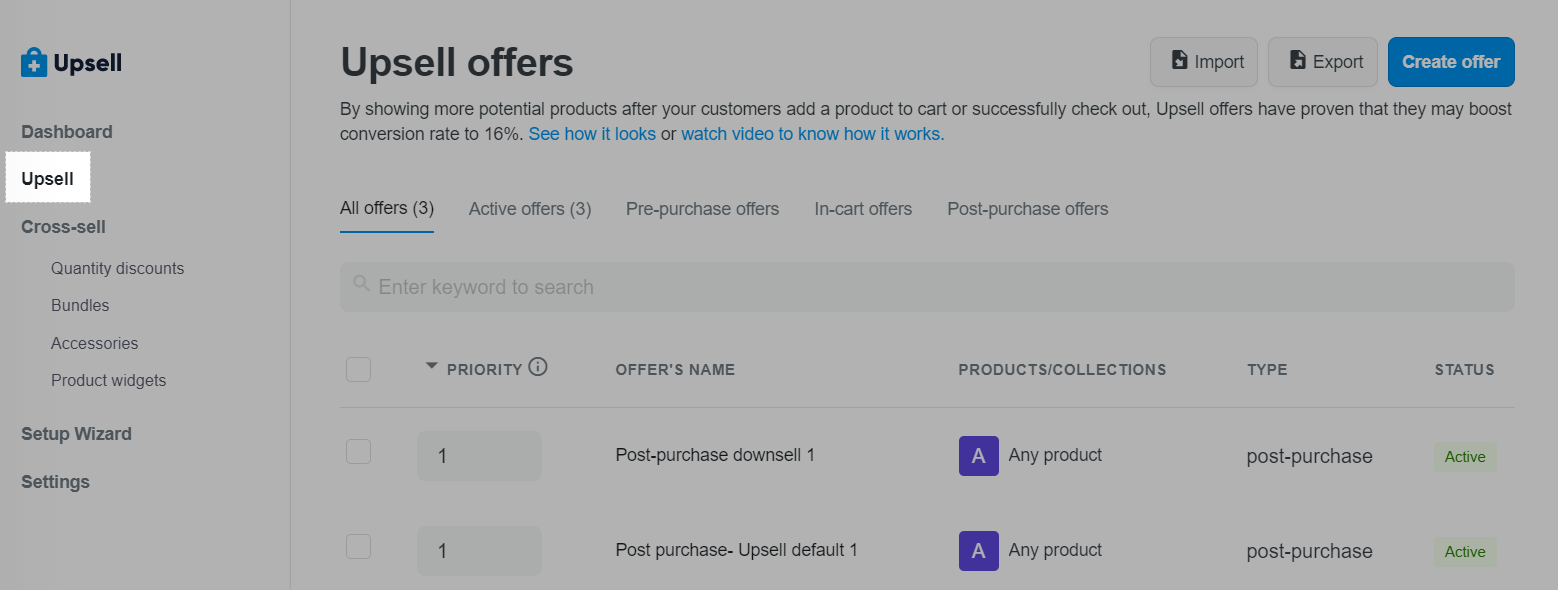Switch to the Active offers tab
This screenshot has height=590, width=1558.
tap(530, 209)
